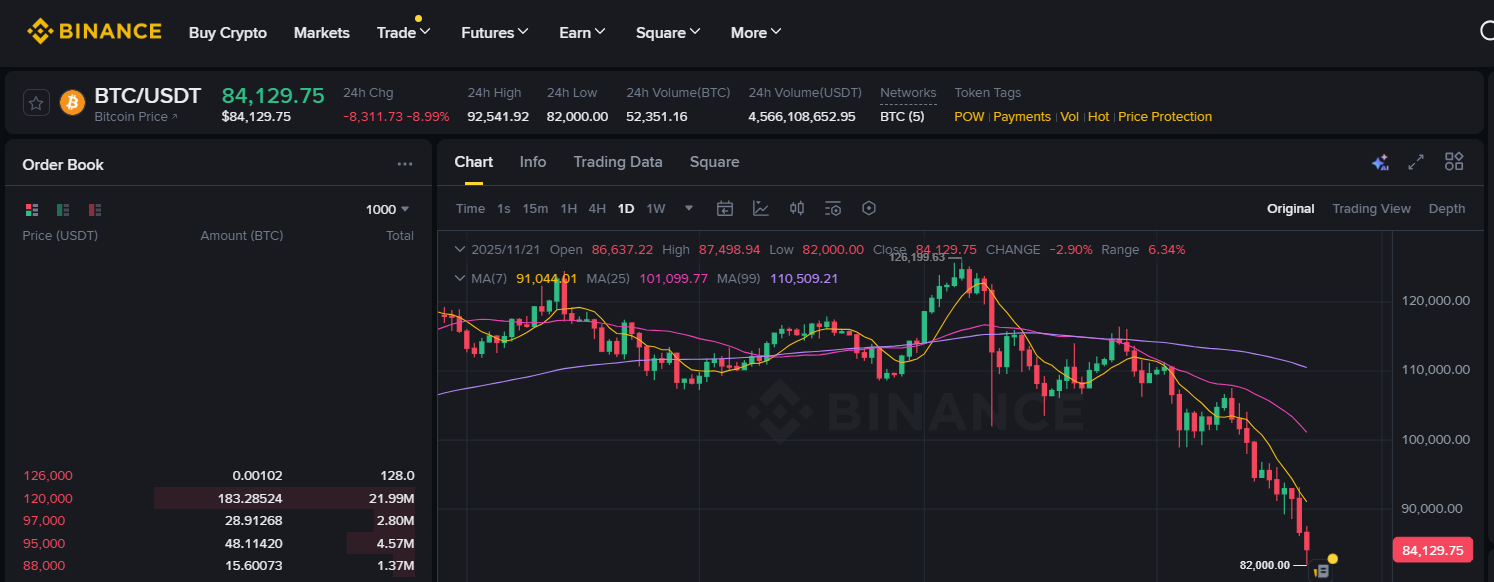Choose the candlestick chart style
Image resolution: width=1494 pixels, height=582 pixels.
[796, 208]
